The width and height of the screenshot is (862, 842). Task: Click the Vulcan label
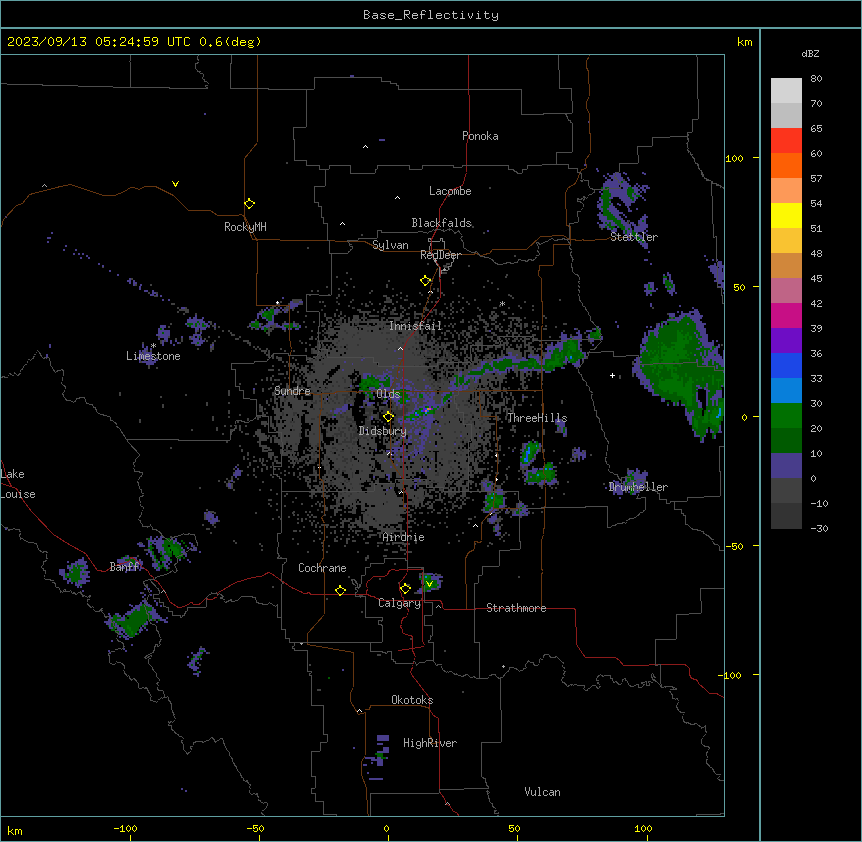[x=543, y=792]
